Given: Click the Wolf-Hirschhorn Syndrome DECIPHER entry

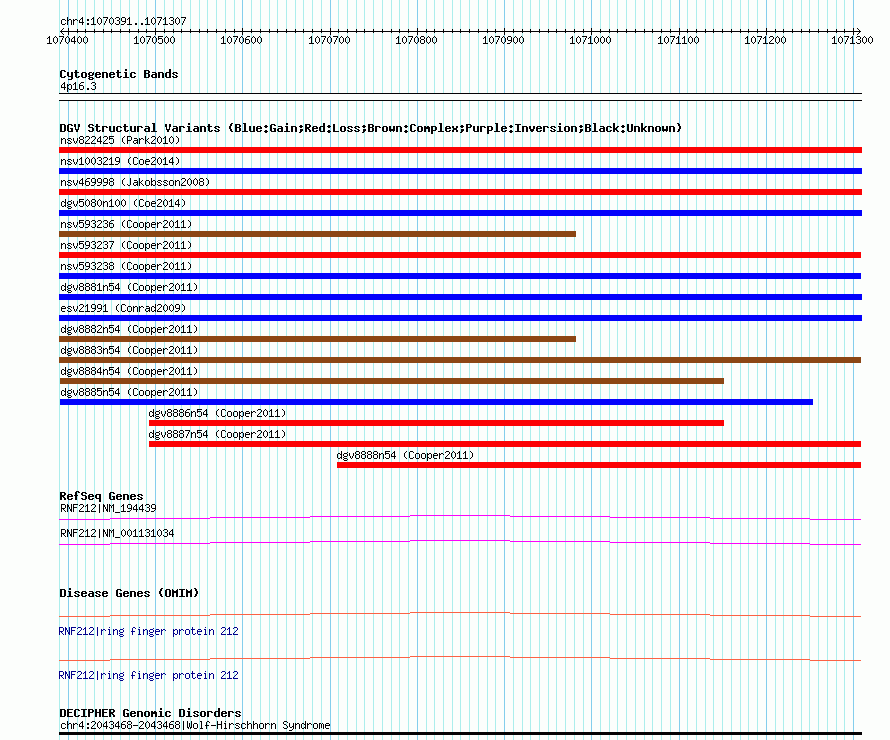Looking at the screenshot, I should point(195,725).
